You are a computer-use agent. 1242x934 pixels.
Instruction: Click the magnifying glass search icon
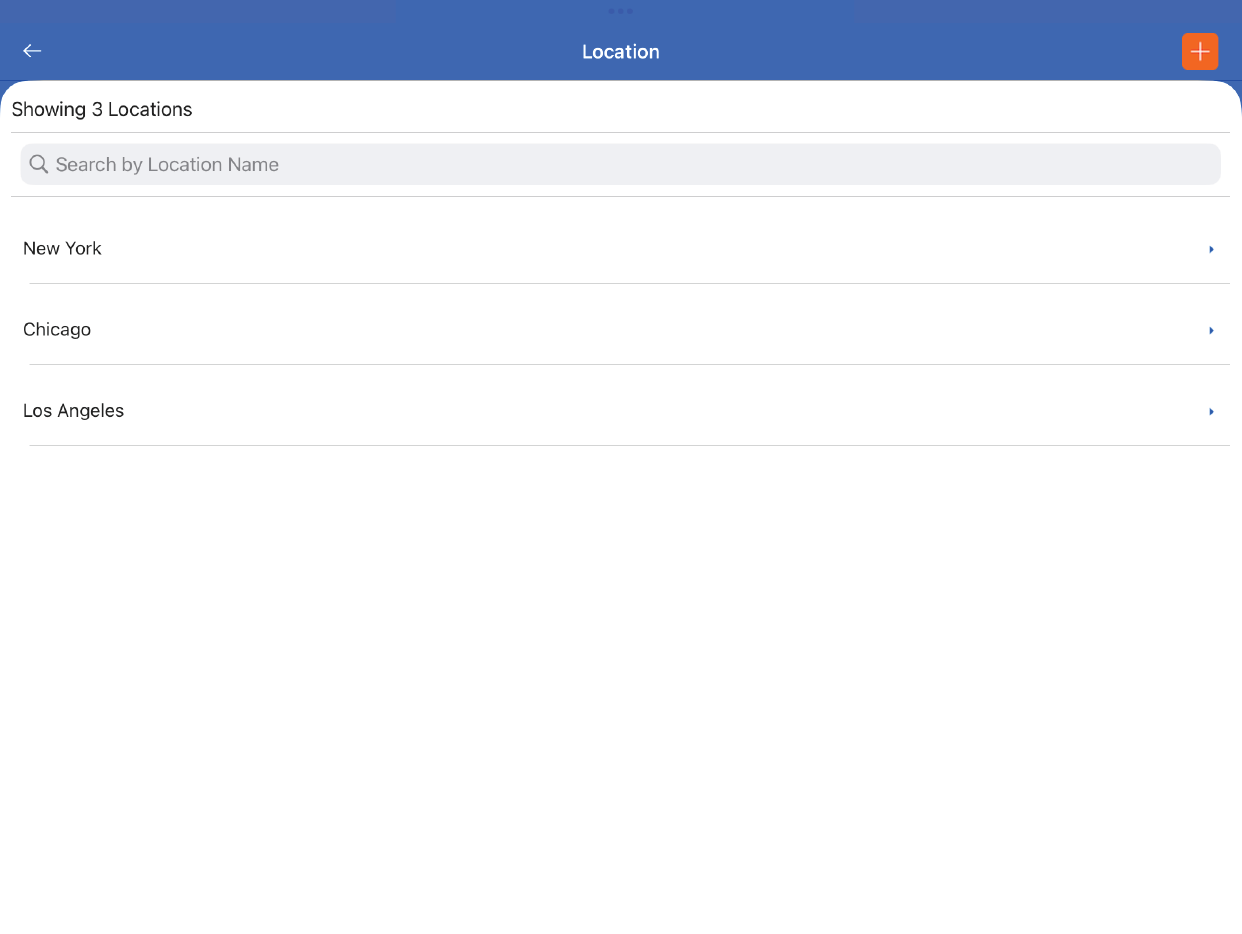coord(39,164)
